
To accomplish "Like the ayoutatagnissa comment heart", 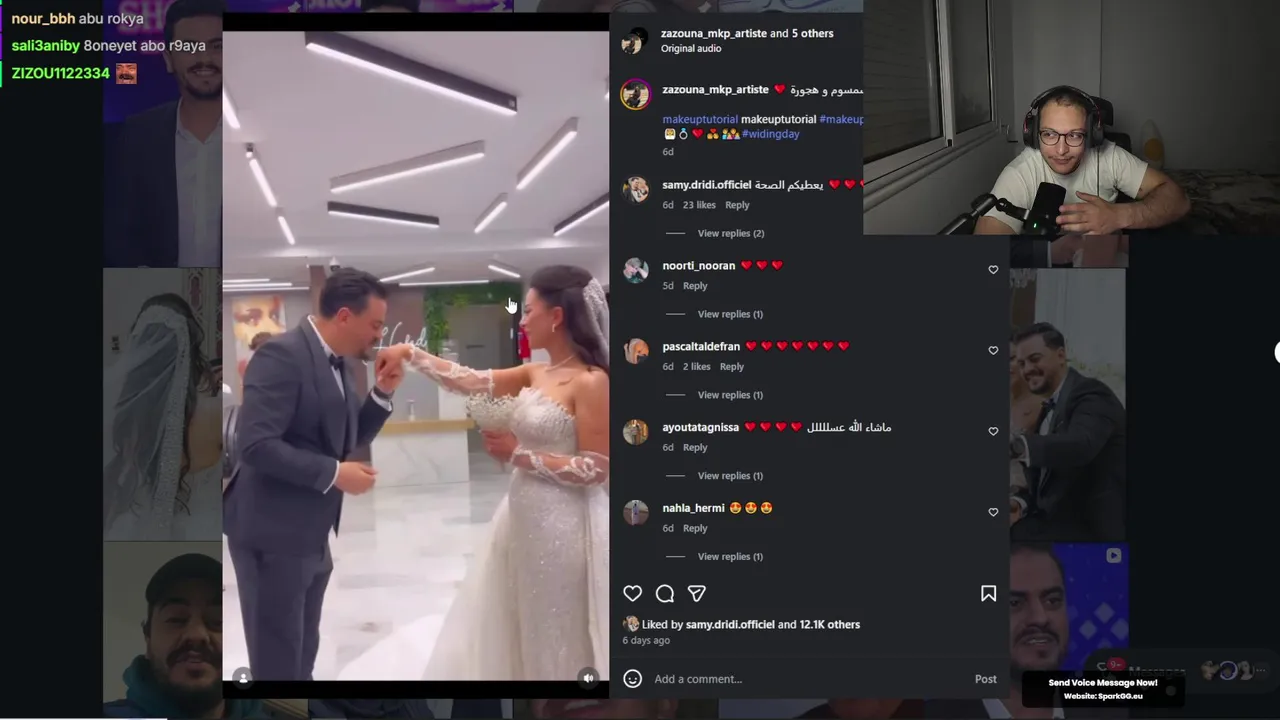I will (993, 432).
